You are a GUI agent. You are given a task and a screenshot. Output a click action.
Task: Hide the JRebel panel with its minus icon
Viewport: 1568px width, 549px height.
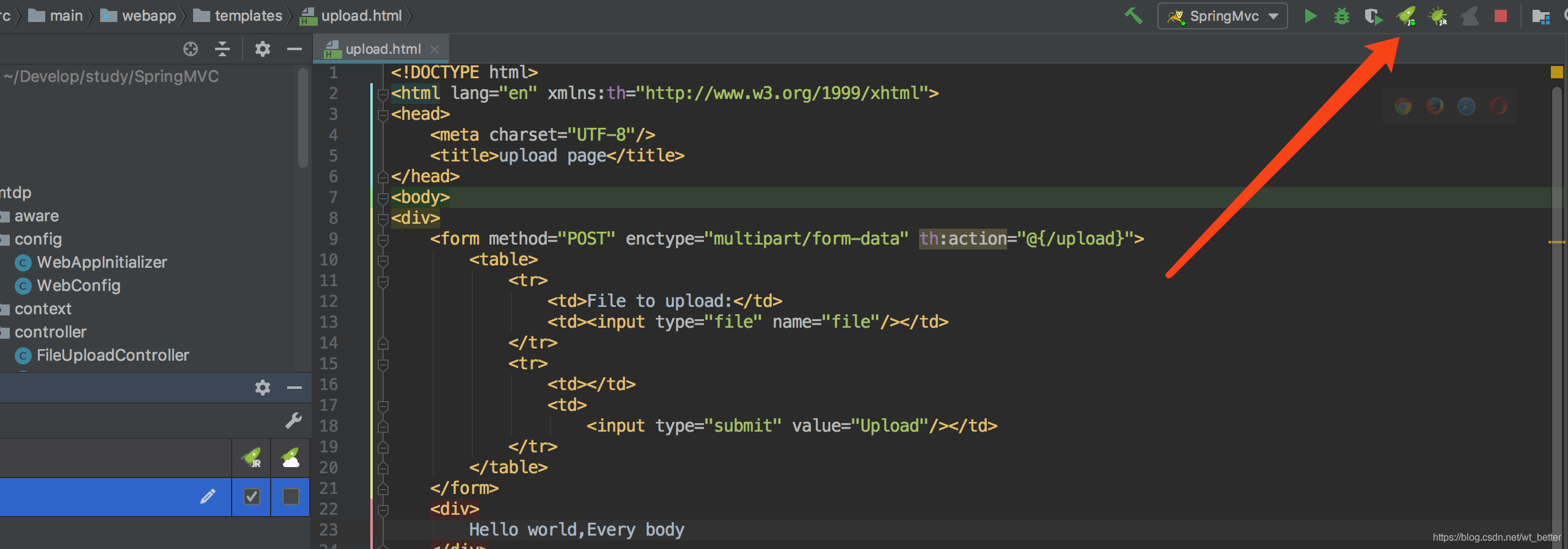[x=295, y=388]
